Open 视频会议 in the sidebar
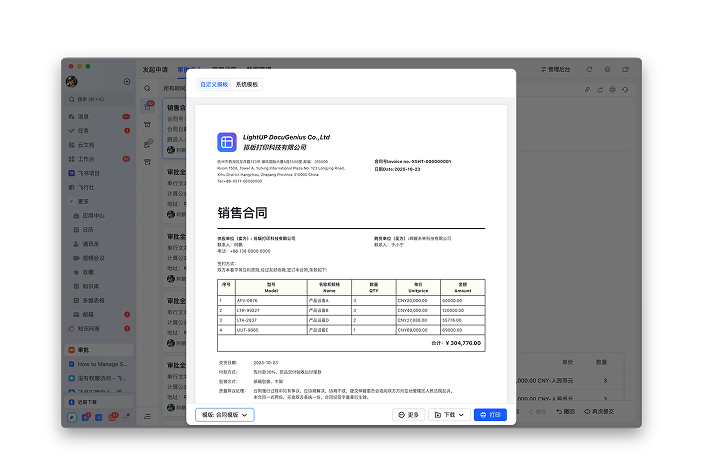Viewport: 704px width, 472px height. pos(100,258)
